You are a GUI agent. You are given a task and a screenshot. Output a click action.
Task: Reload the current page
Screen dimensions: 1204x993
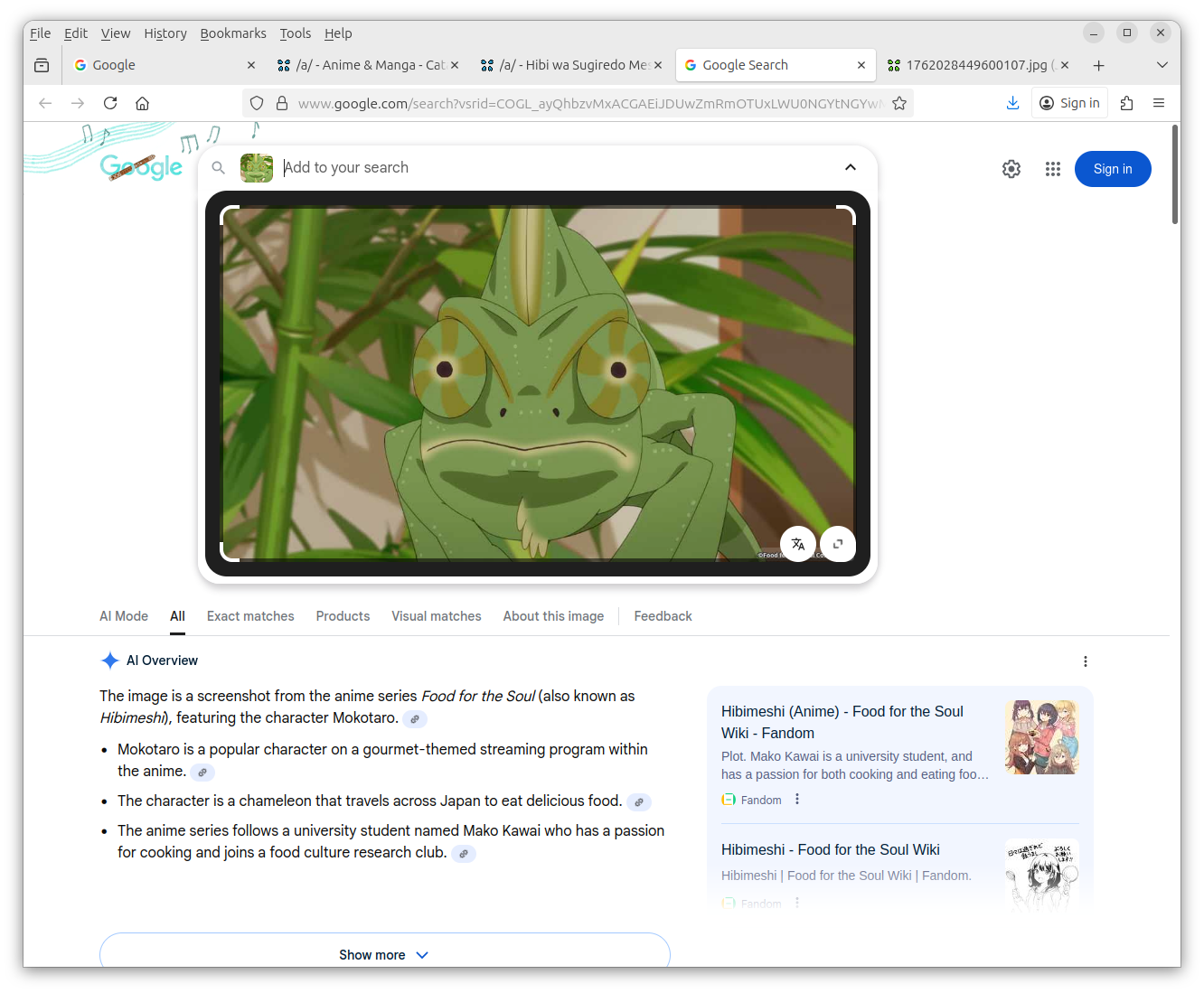[x=110, y=103]
